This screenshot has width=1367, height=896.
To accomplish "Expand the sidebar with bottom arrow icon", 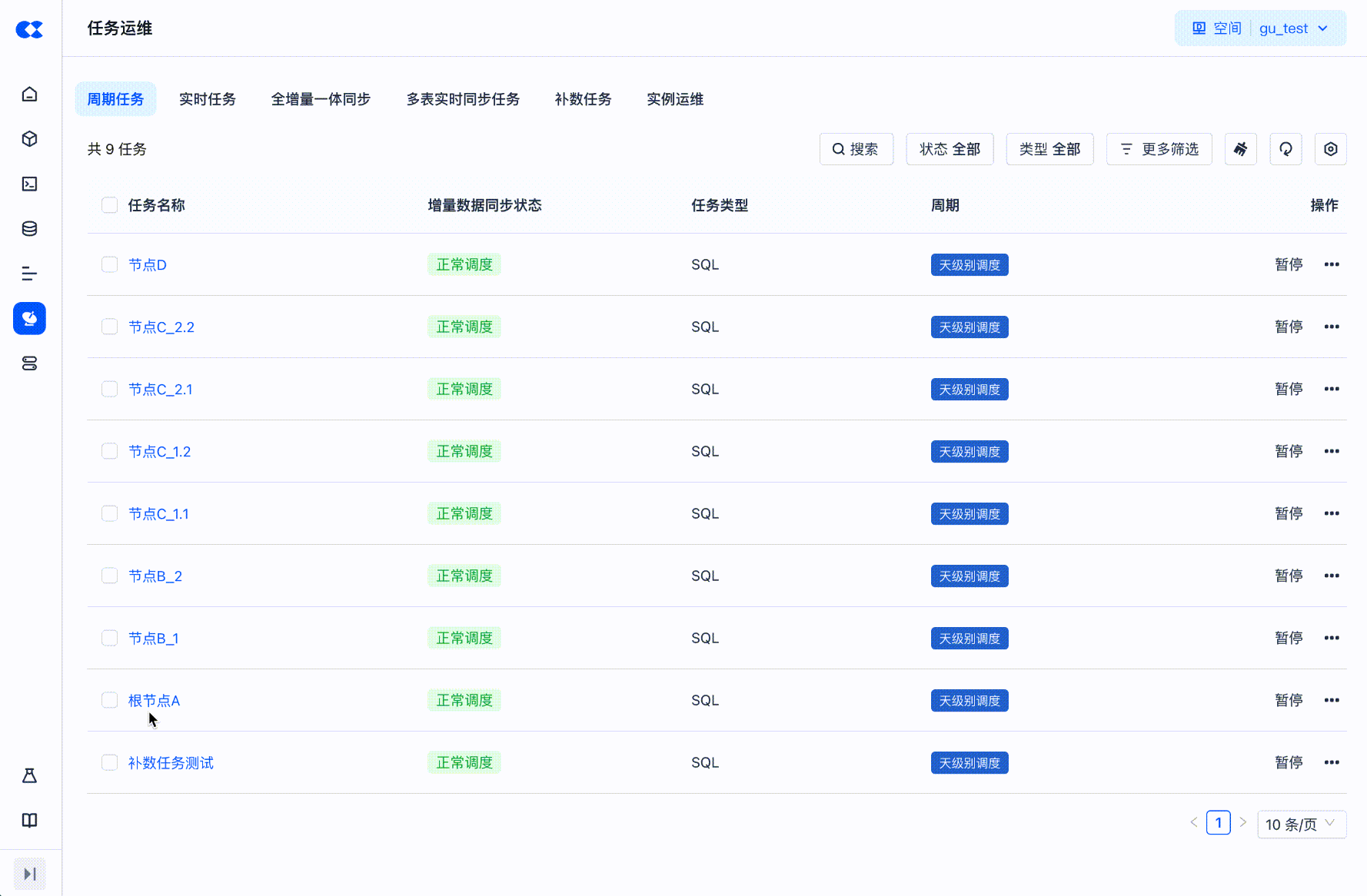I will (29, 874).
